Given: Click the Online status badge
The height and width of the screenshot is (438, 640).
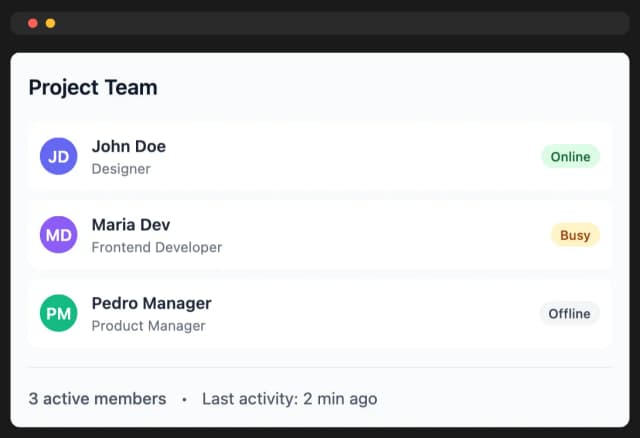Looking at the screenshot, I should [570, 157].
